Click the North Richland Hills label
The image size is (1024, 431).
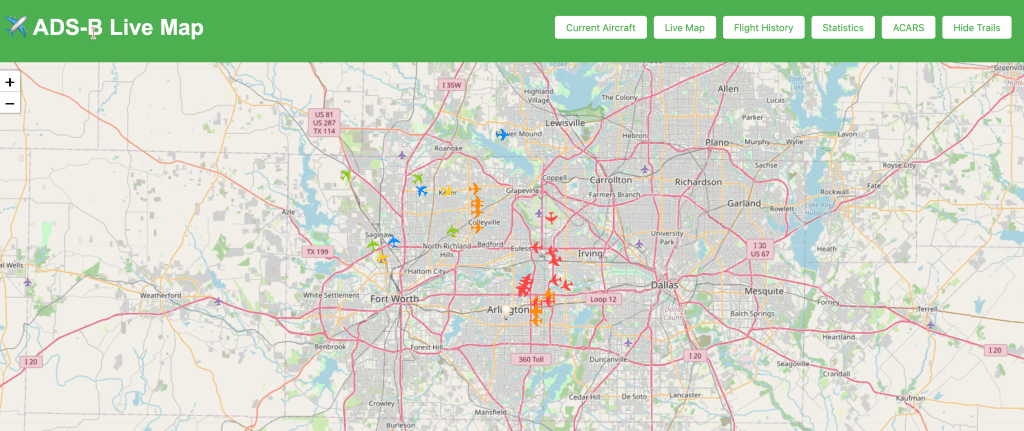pyautogui.click(x=447, y=249)
